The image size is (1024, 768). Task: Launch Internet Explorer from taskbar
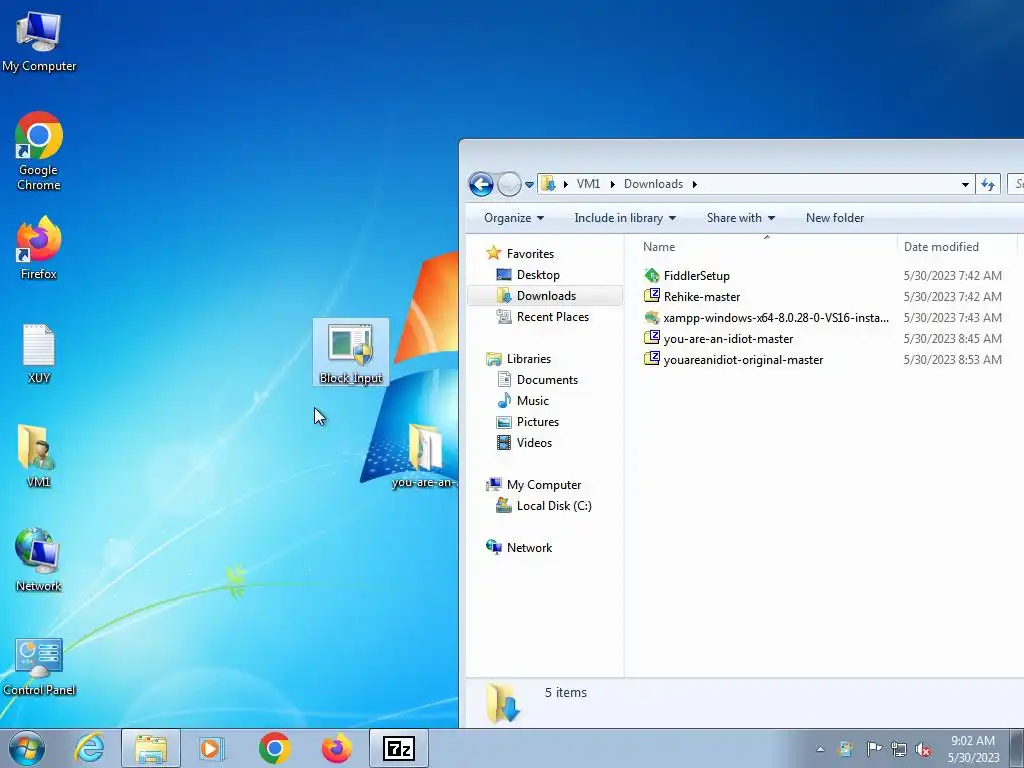(89, 748)
